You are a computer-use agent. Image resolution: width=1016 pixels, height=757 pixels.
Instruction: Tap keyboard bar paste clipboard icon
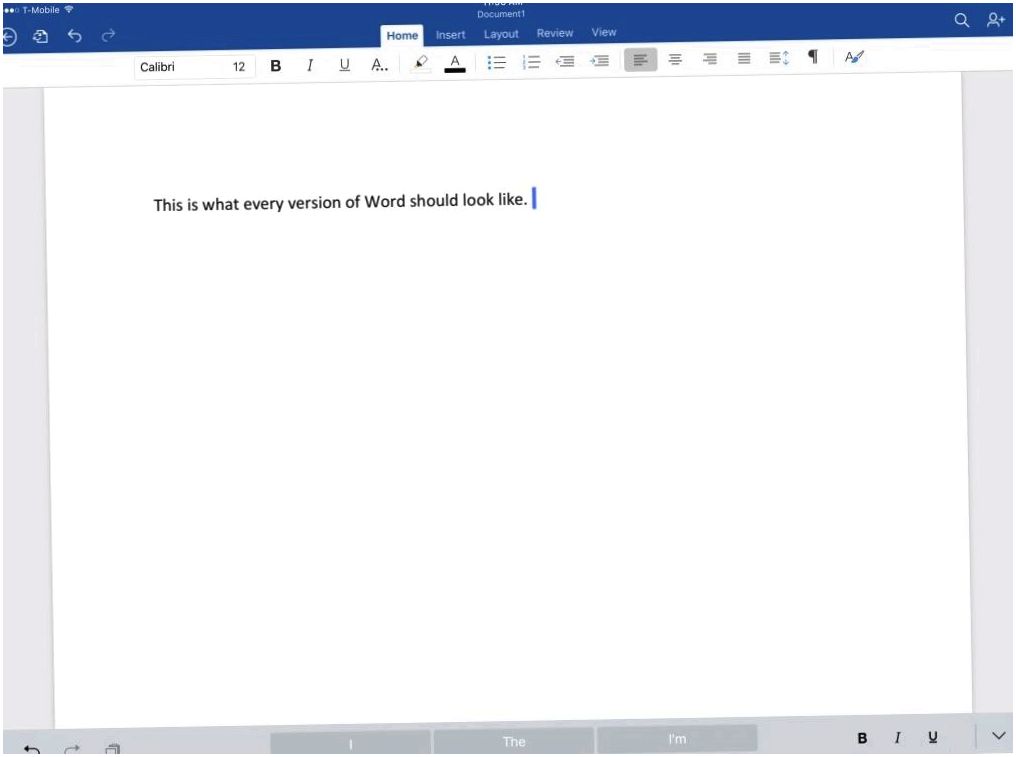tap(112, 749)
